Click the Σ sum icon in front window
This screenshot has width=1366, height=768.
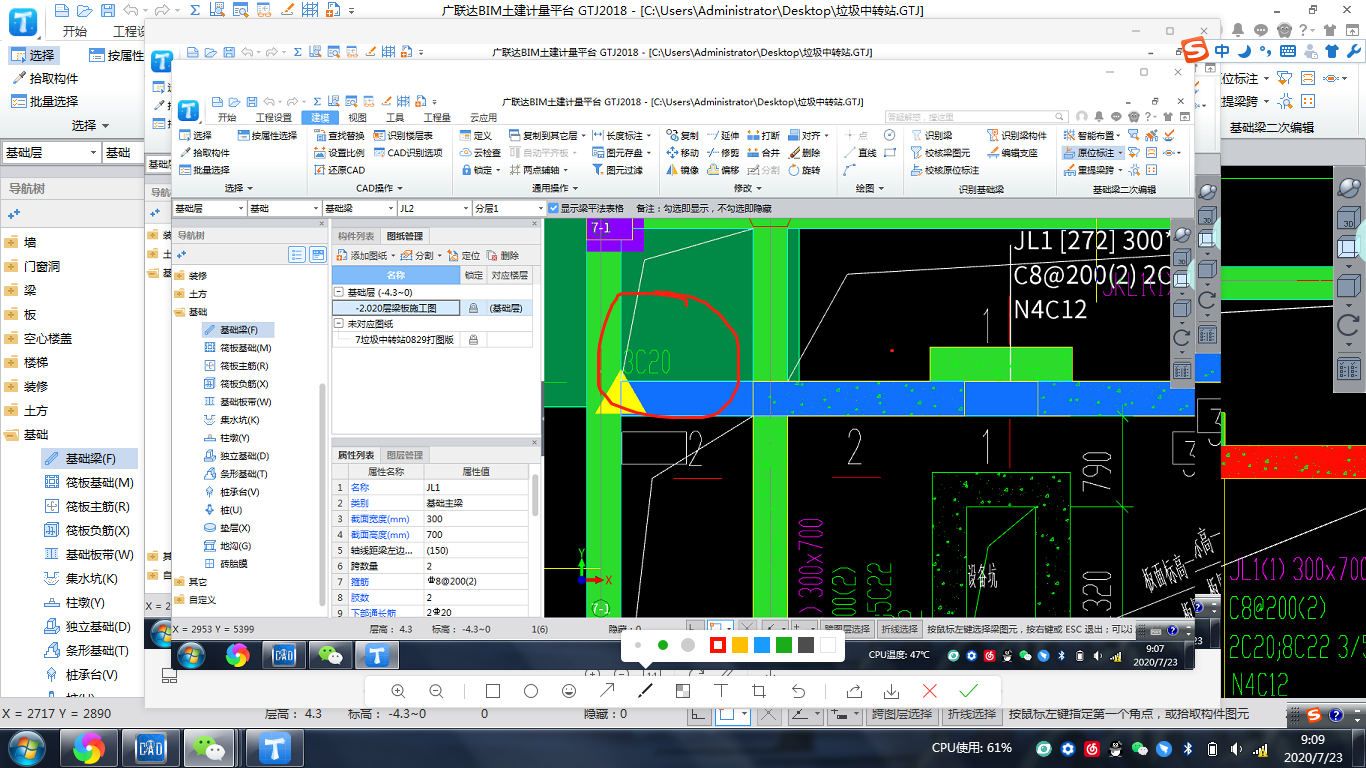pos(316,101)
